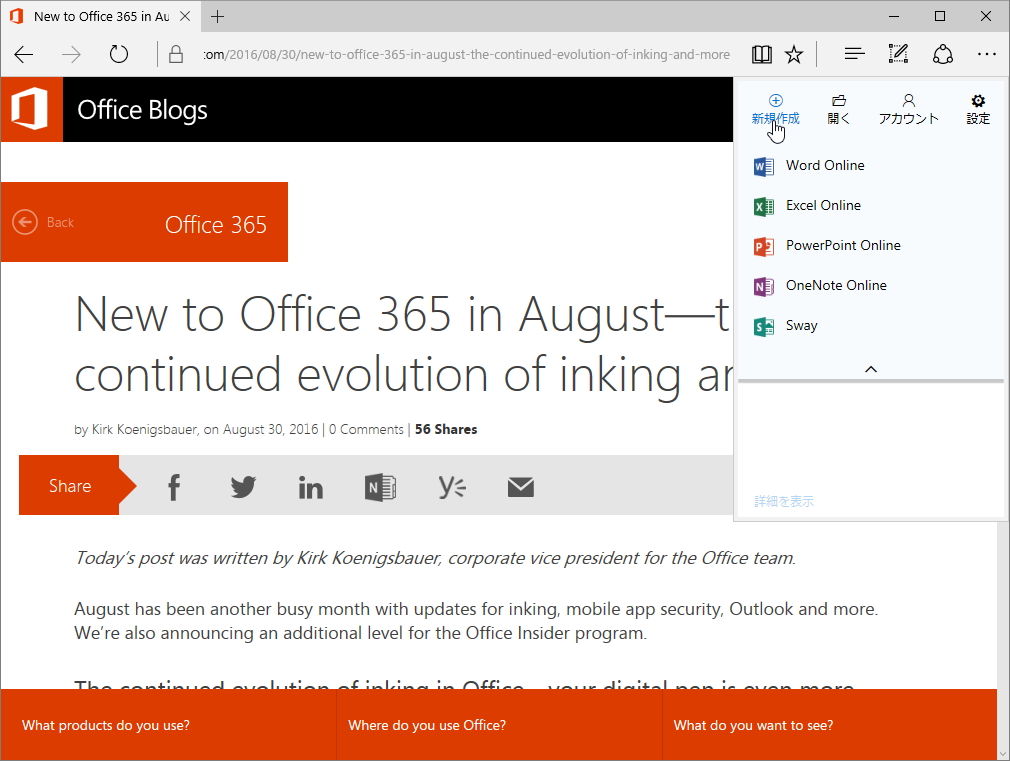1010x761 pixels.
Task: Open Excel Online
Action: click(823, 205)
